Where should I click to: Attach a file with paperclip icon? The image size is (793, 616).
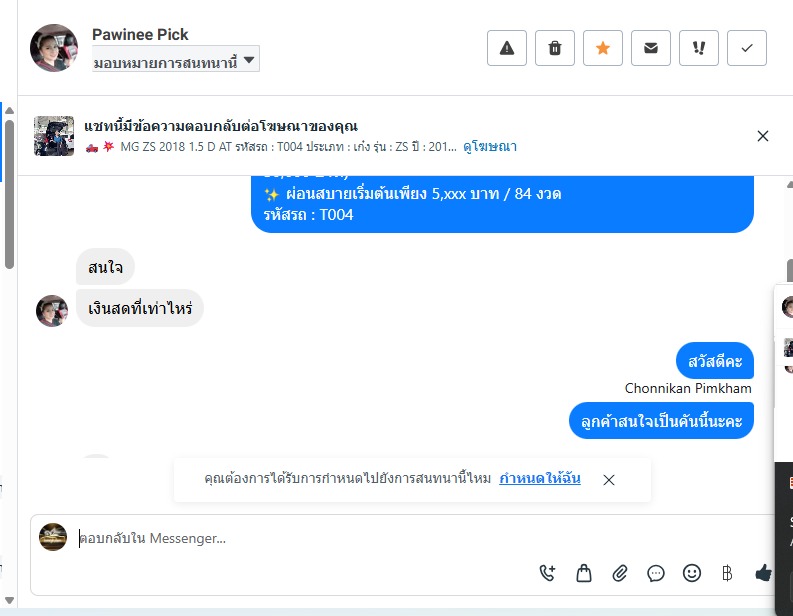click(620, 573)
